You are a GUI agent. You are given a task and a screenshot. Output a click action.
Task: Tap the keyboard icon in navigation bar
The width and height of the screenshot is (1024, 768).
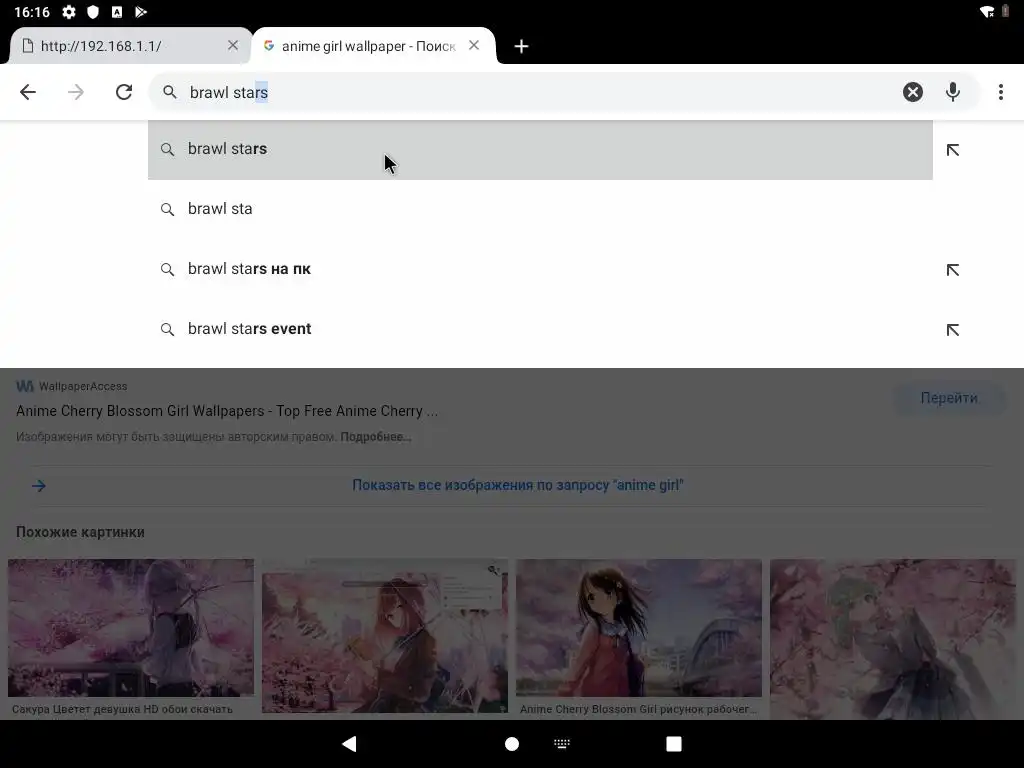click(562, 744)
